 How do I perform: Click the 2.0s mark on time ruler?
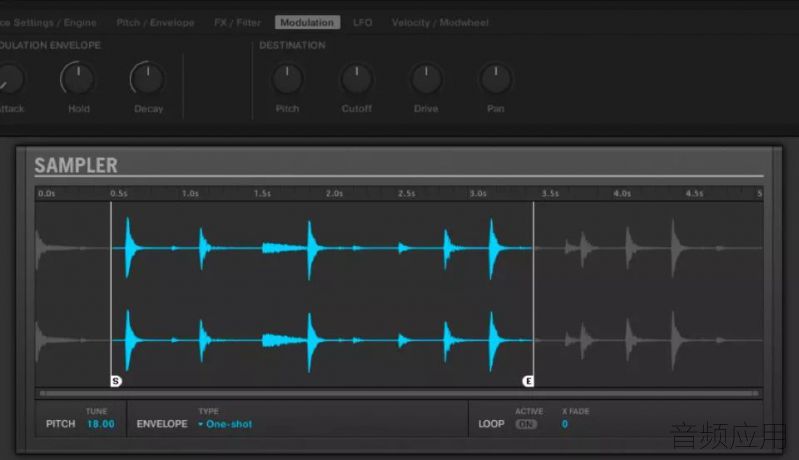click(x=334, y=194)
